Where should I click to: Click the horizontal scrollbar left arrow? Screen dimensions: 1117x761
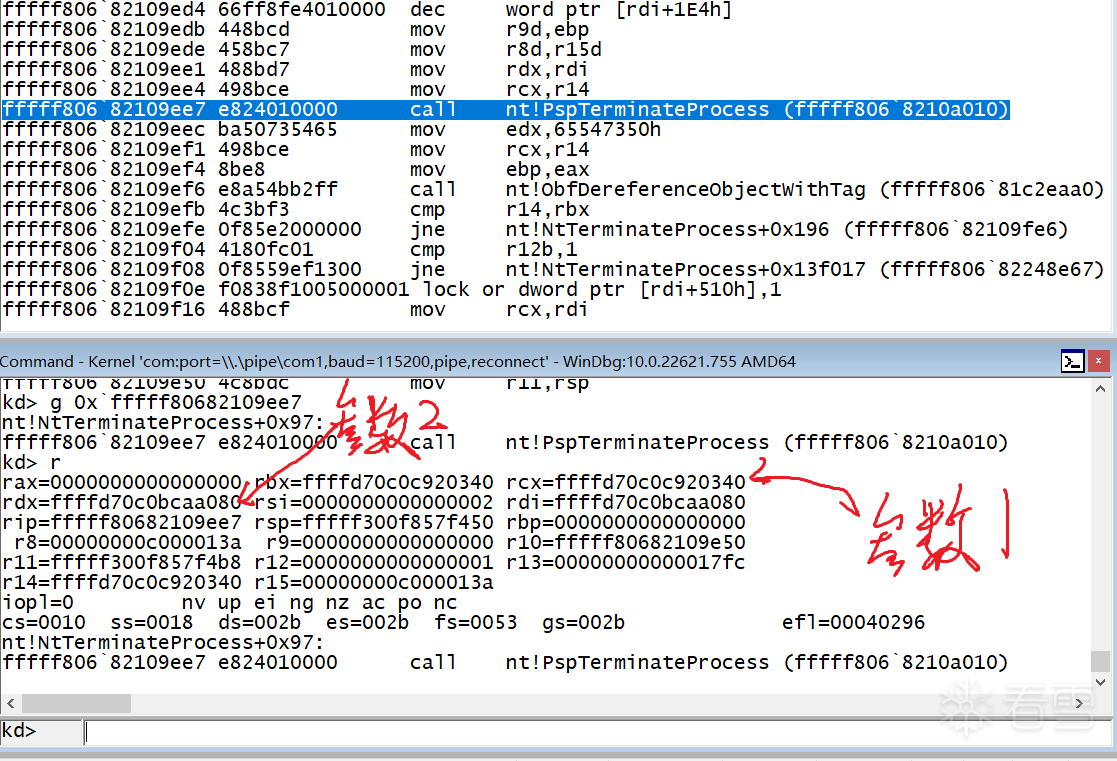coord(10,703)
